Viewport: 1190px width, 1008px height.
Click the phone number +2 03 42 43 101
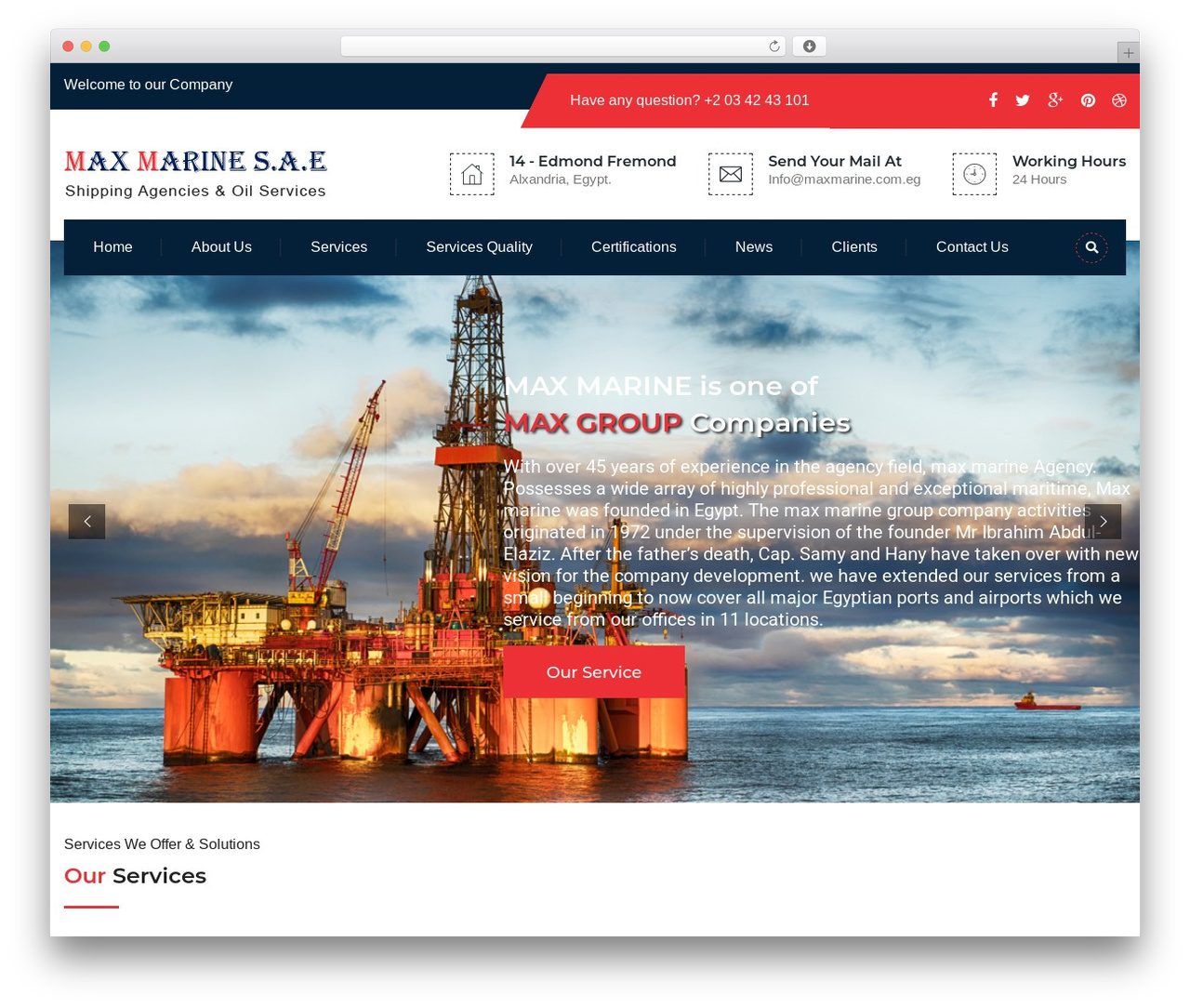[x=757, y=100]
